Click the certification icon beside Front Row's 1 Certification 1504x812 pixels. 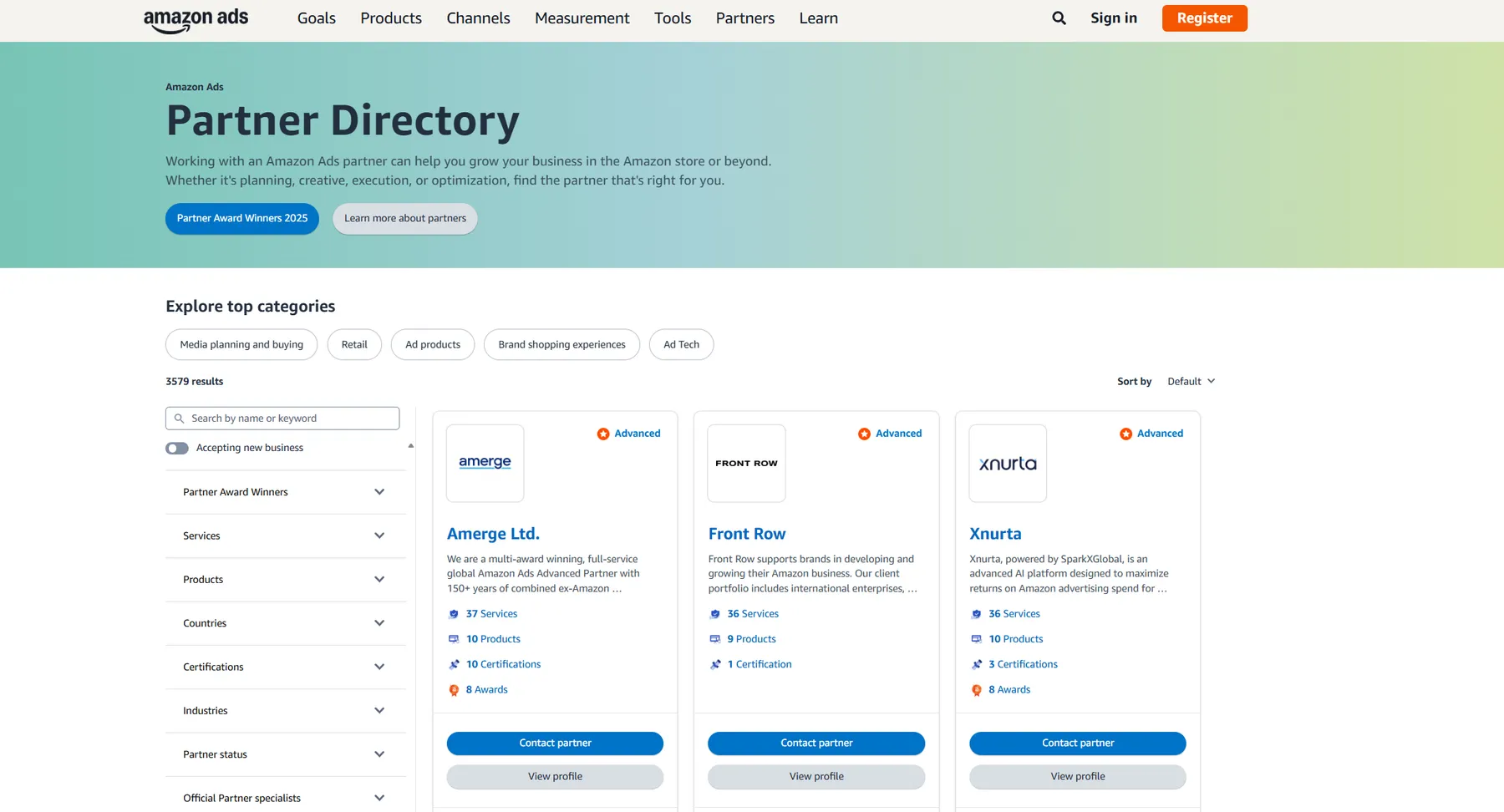click(715, 664)
